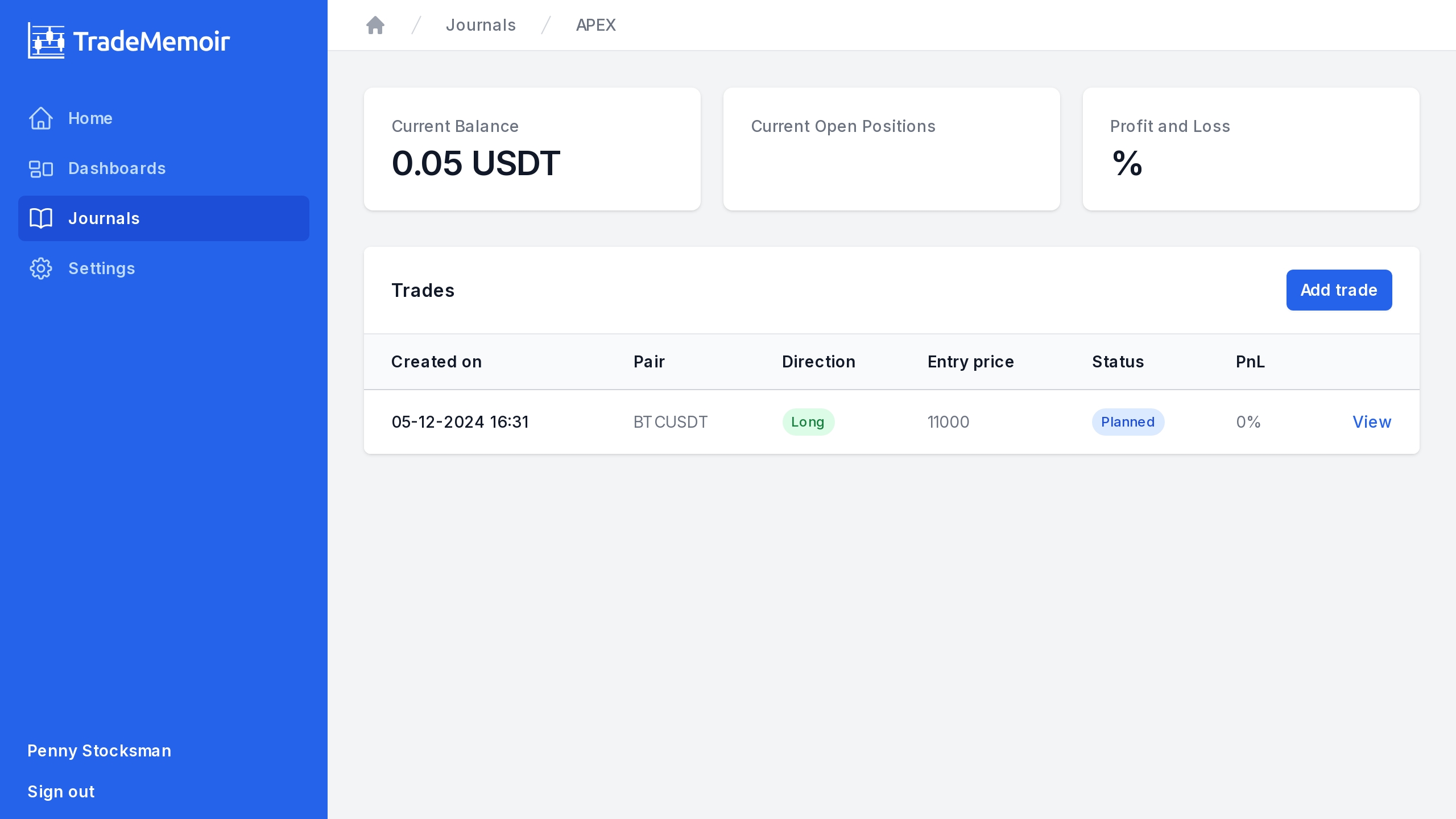1456x819 pixels.
Task: Open the Settings menu item
Action: [164, 268]
